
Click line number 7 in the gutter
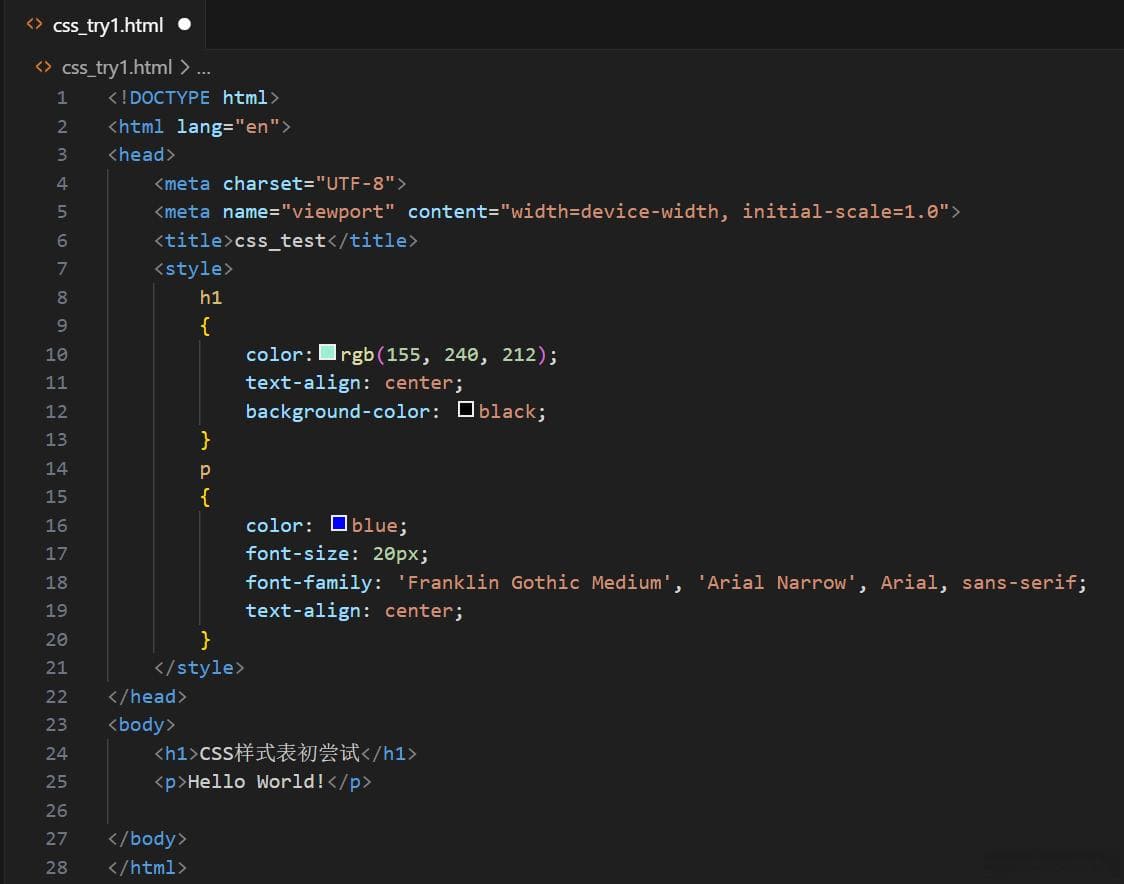tap(62, 269)
